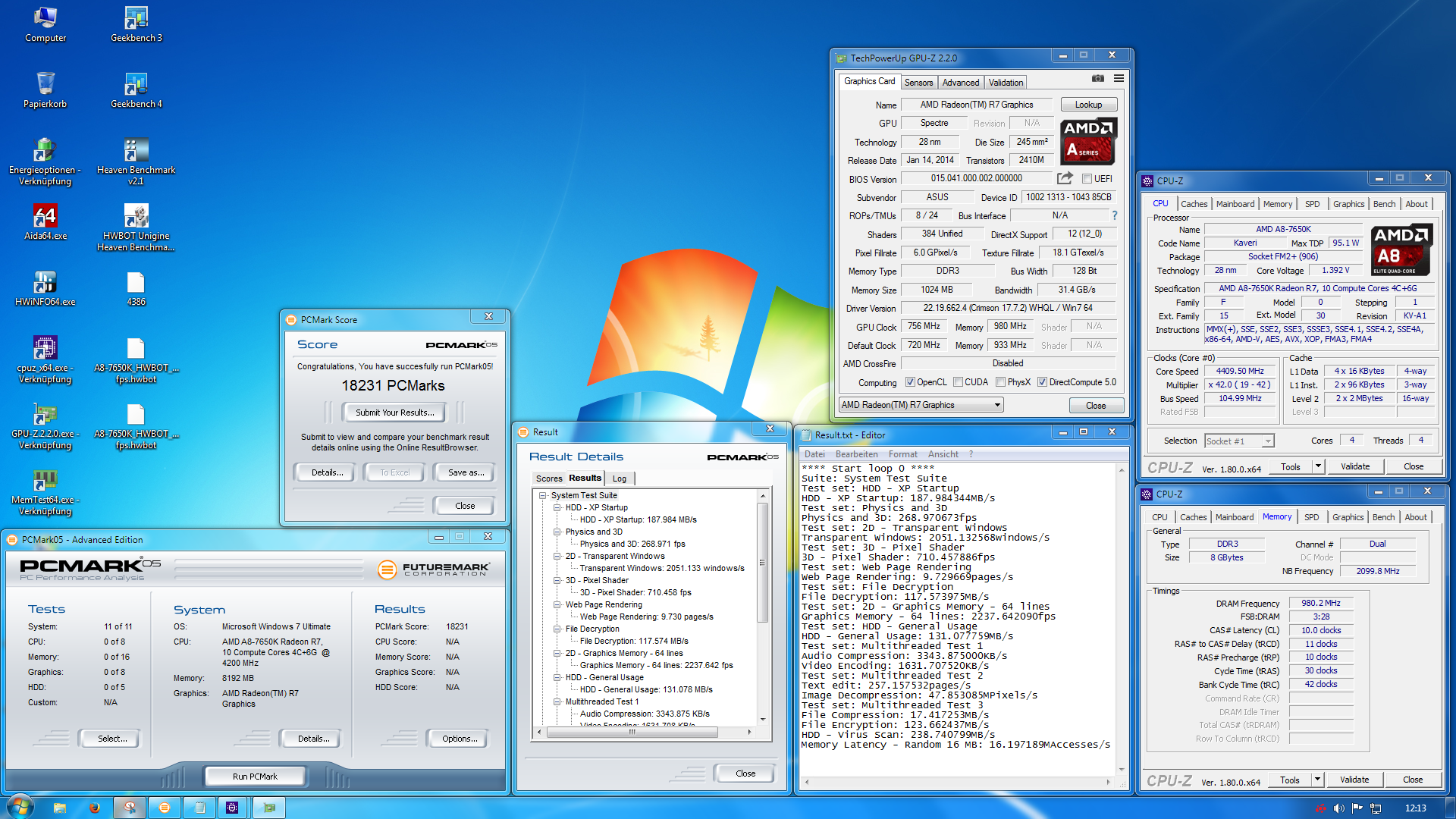Collapse the Physics and 3D node
The image size is (1456, 819).
point(557,532)
